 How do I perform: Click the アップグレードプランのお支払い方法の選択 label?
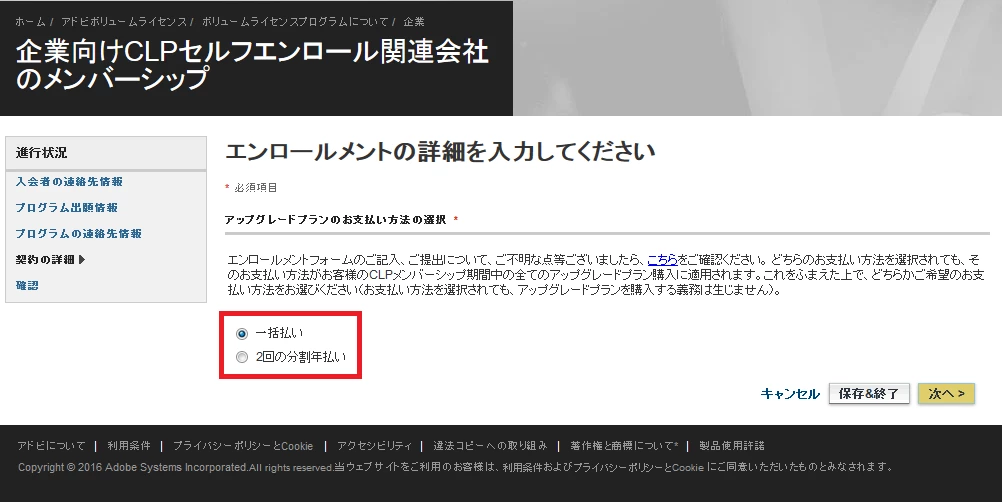click(335, 220)
